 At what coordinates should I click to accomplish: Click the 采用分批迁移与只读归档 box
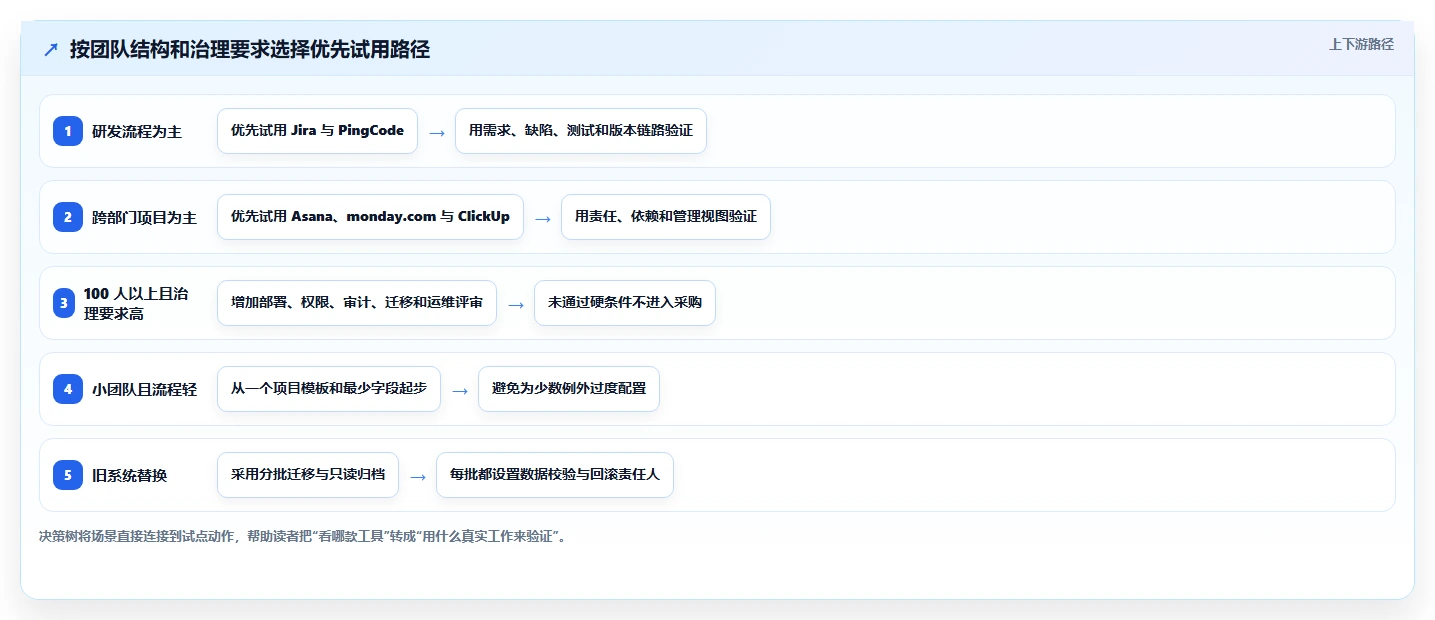point(308,475)
